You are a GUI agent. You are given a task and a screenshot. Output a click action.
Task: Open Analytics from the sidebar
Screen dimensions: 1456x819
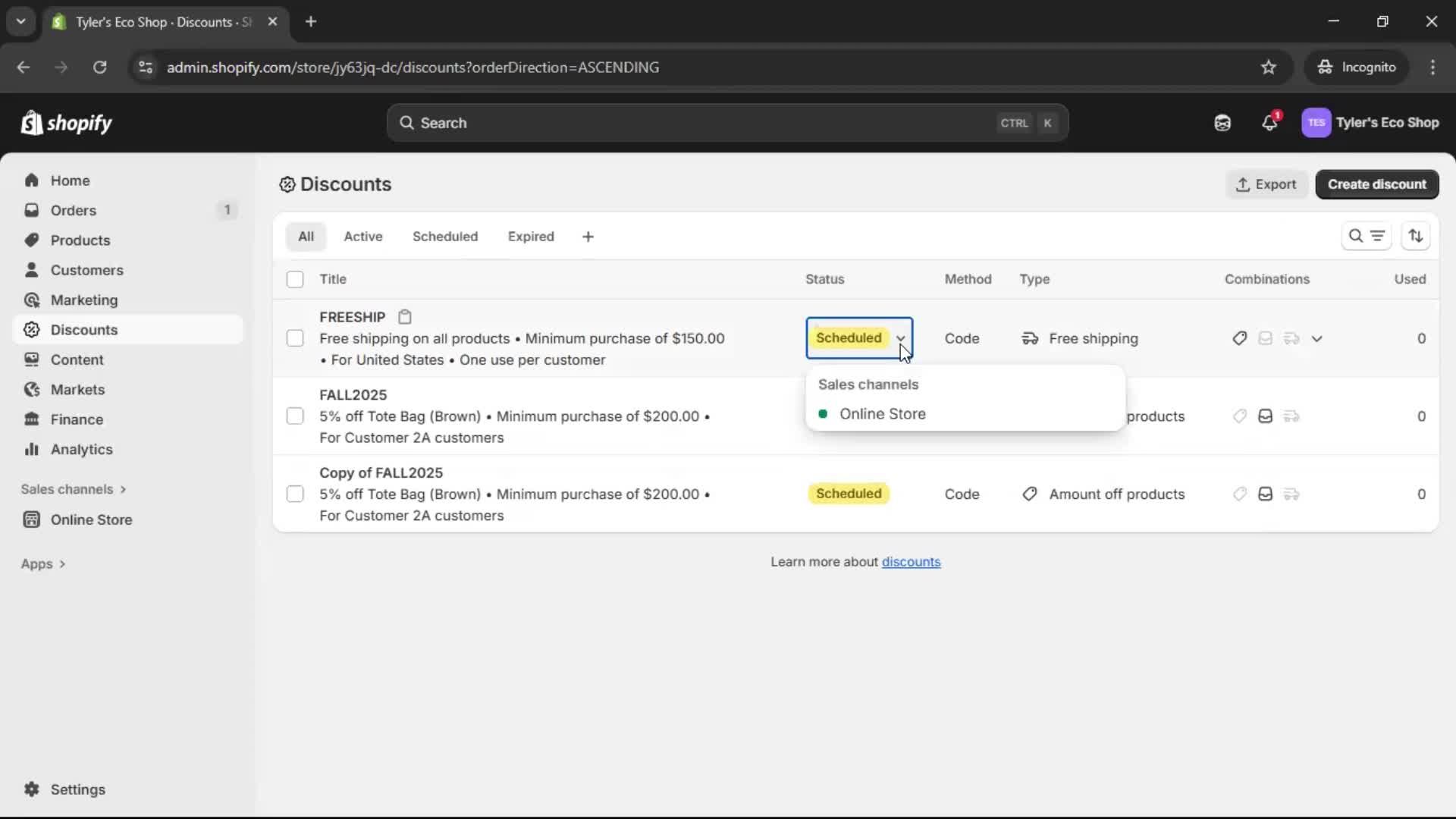(x=80, y=449)
